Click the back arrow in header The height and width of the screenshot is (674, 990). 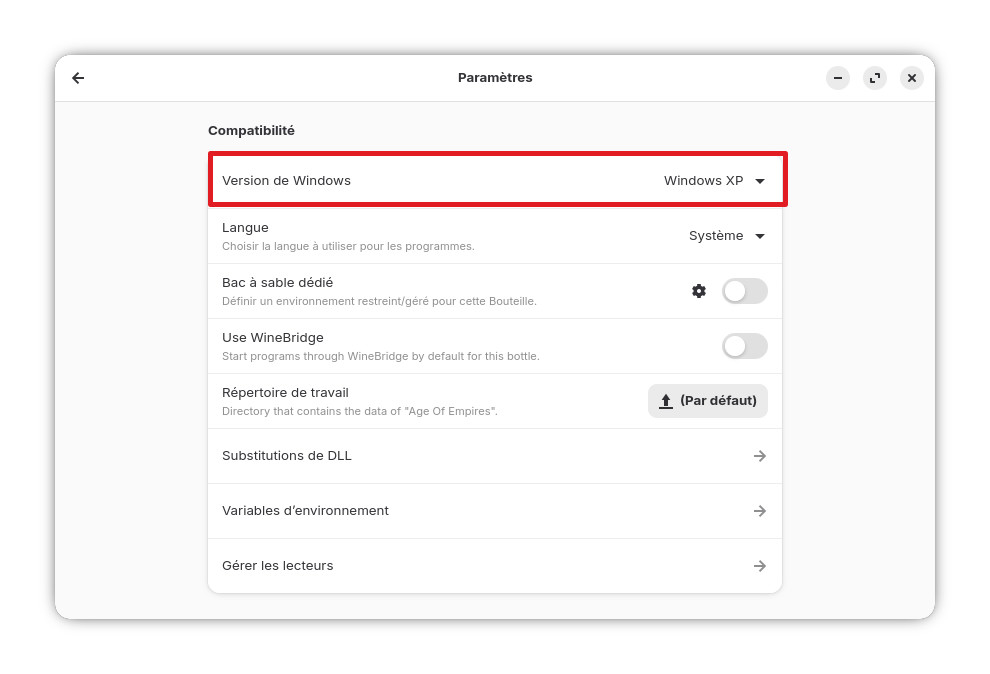tap(78, 78)
